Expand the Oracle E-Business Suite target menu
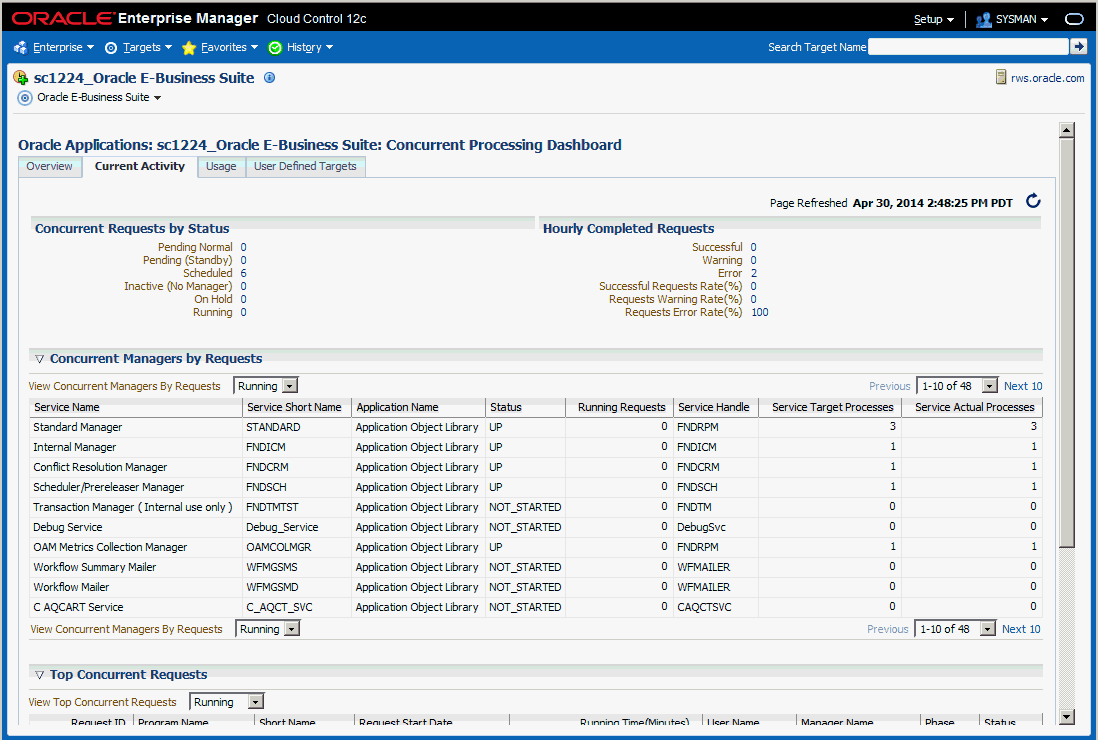 click(99, 98)
